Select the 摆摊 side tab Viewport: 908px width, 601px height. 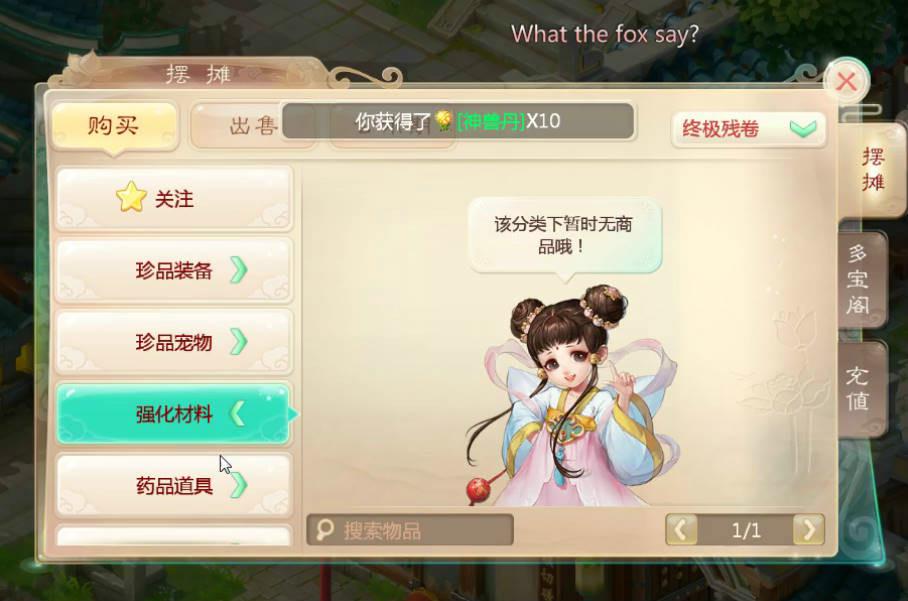pos(872,169)
